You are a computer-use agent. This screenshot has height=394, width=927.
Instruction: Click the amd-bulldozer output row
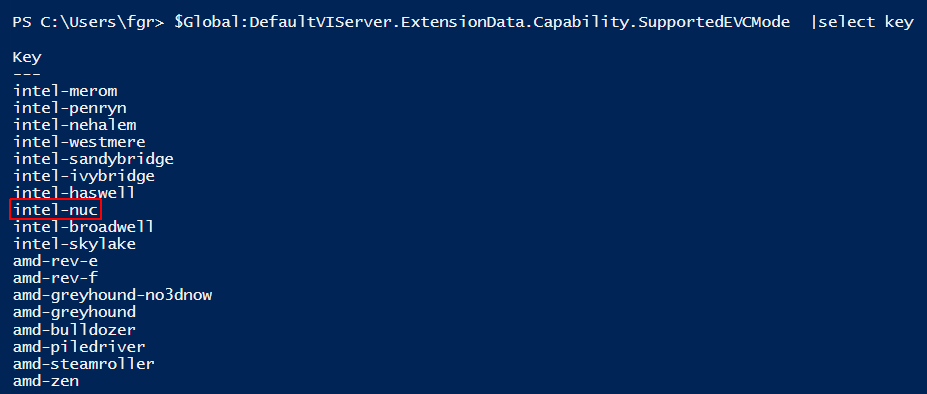pos(74,330)
